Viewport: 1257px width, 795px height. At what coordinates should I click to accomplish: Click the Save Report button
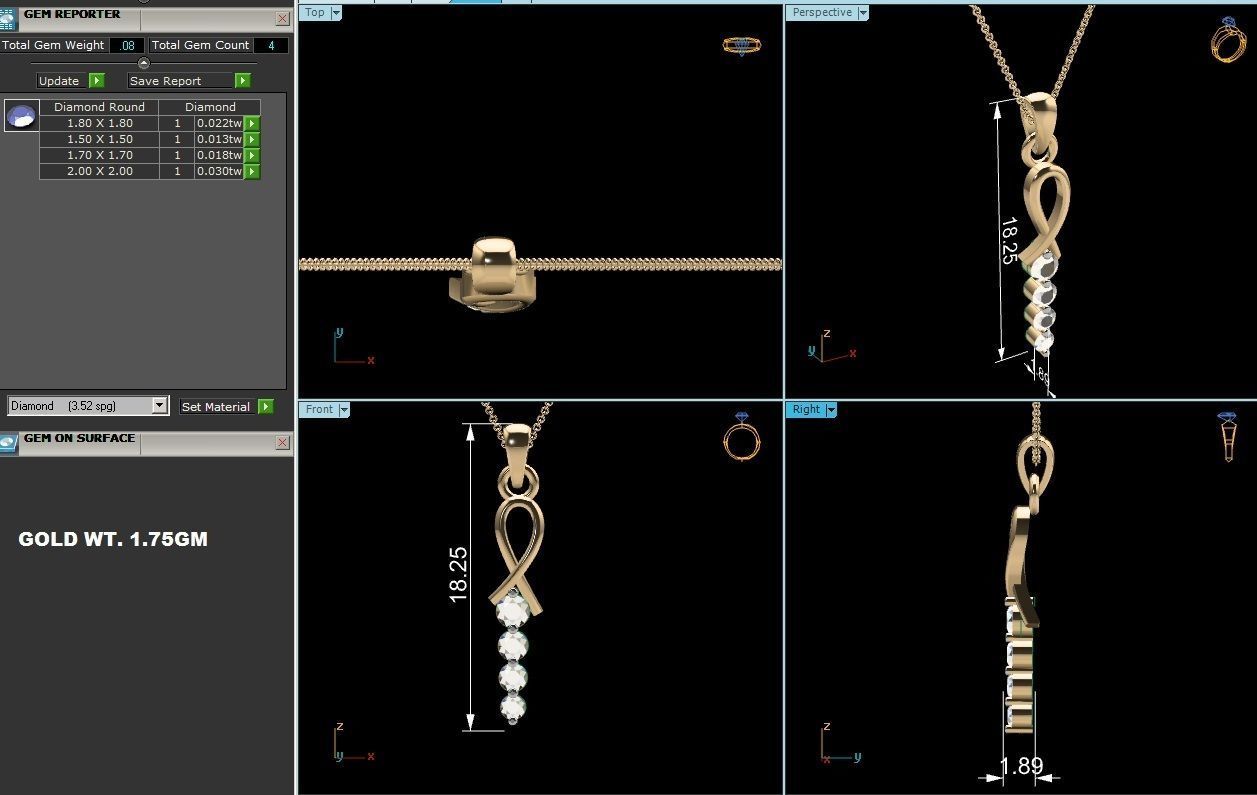(x=181, y=81)
